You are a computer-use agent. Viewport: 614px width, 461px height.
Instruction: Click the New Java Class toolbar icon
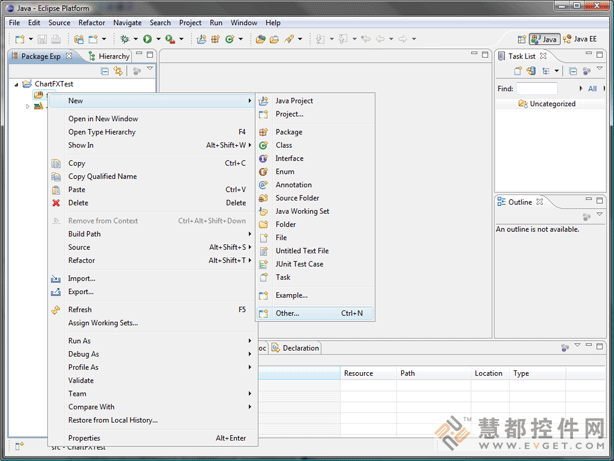click(x=229, y=39)
